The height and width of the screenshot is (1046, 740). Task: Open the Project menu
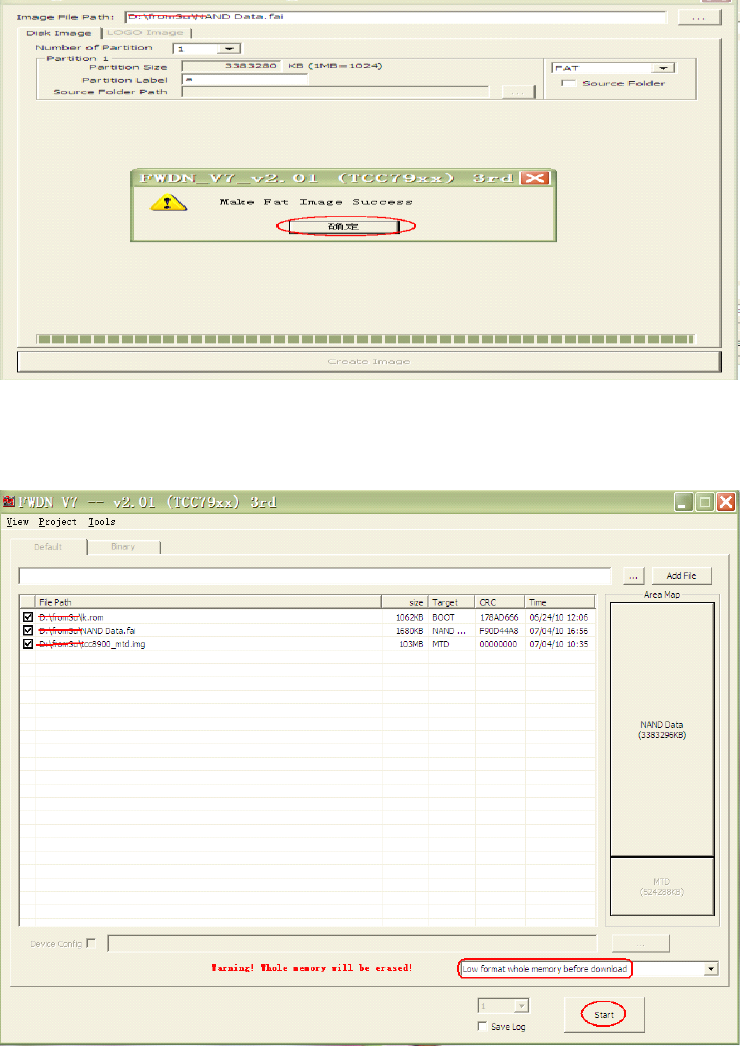(x=57, y=522)
